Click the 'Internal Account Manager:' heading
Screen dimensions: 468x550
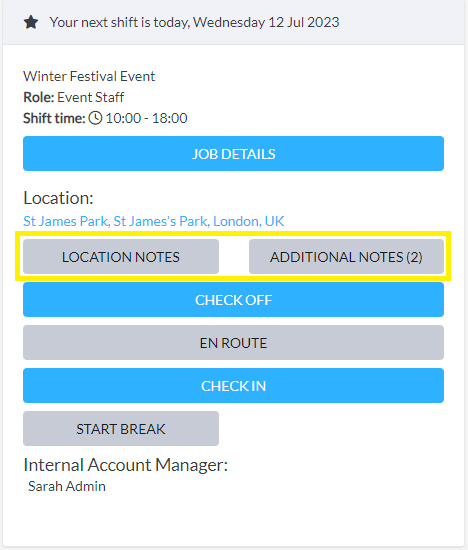tap(126, 465)
